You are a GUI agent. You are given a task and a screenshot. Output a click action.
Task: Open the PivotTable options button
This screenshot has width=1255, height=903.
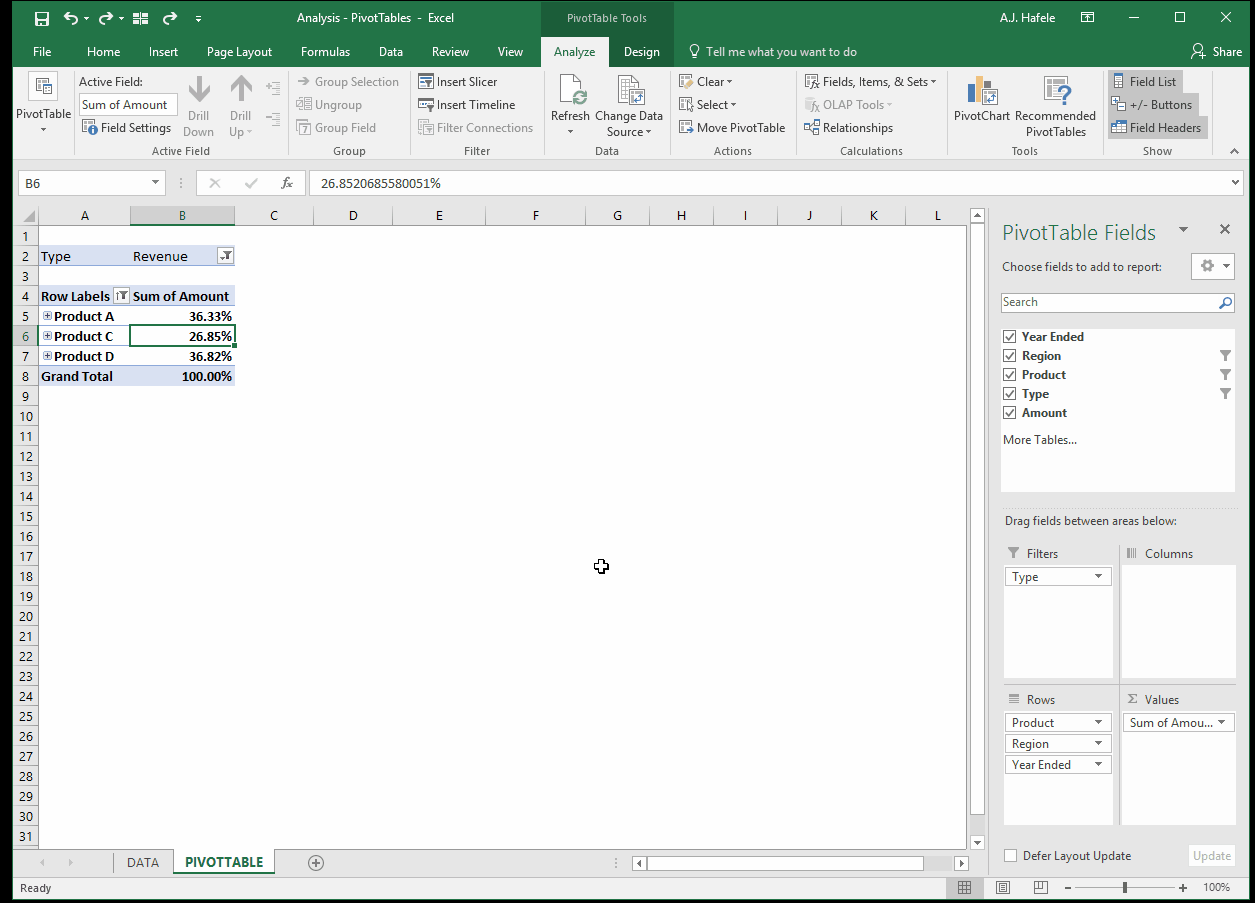pos(43,104)
